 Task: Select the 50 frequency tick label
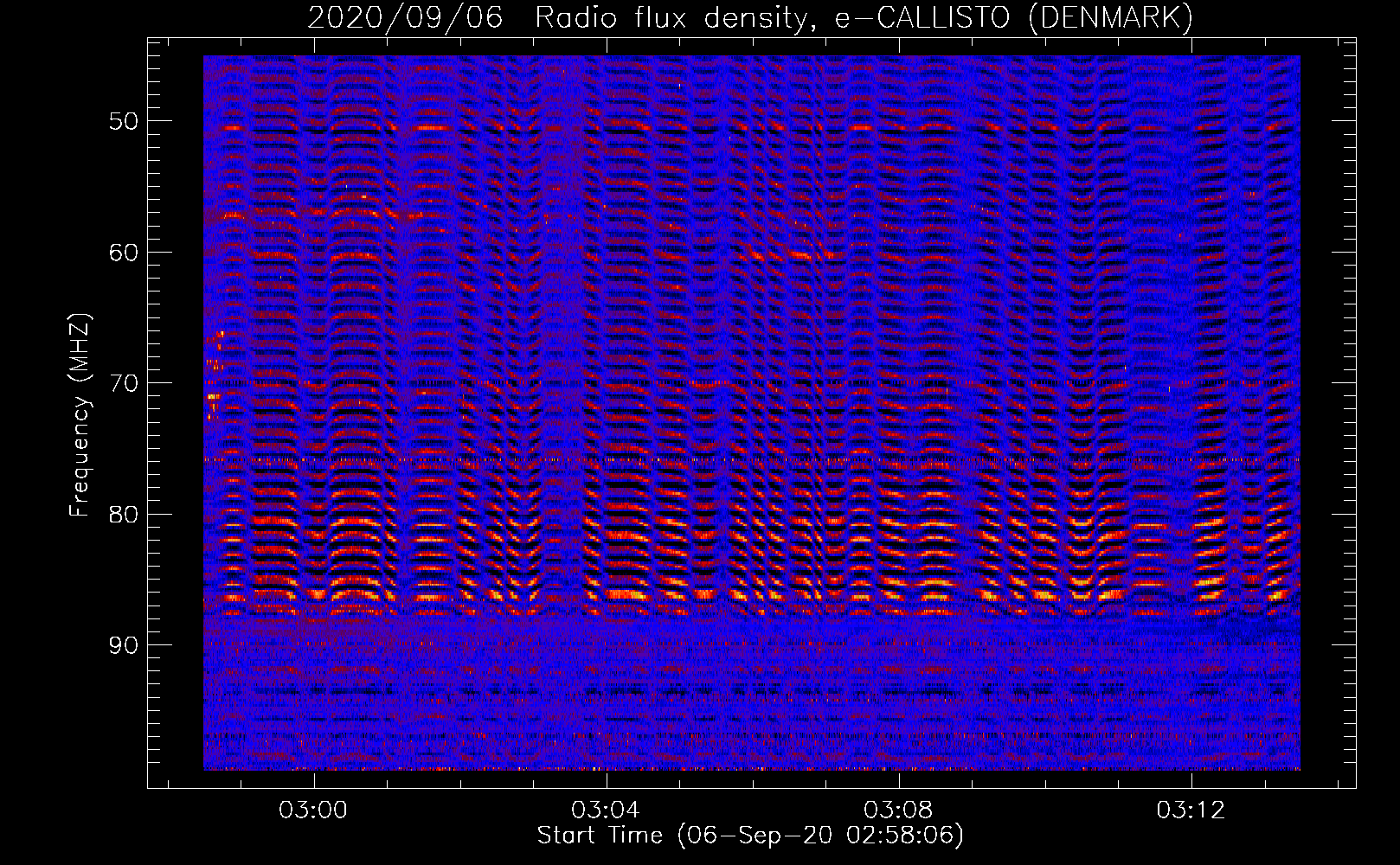pos(124,120)
